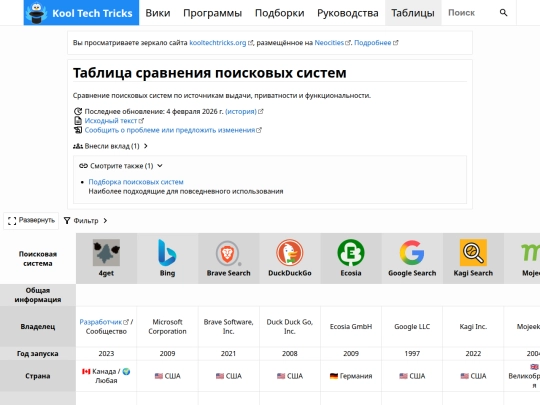Click the report problem icon
This screenshot has width=540, height=405.
[x=78, y=130]
